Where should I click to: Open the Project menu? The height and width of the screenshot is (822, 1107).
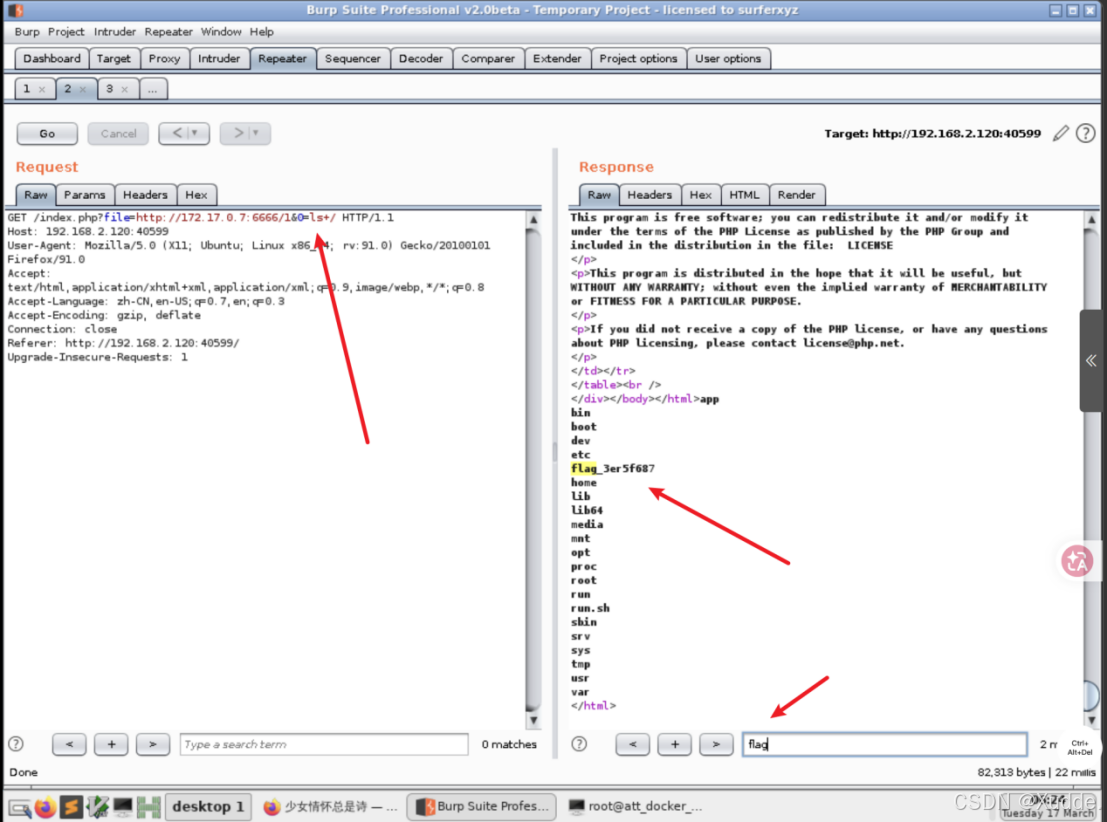click(x=66, y=32)
